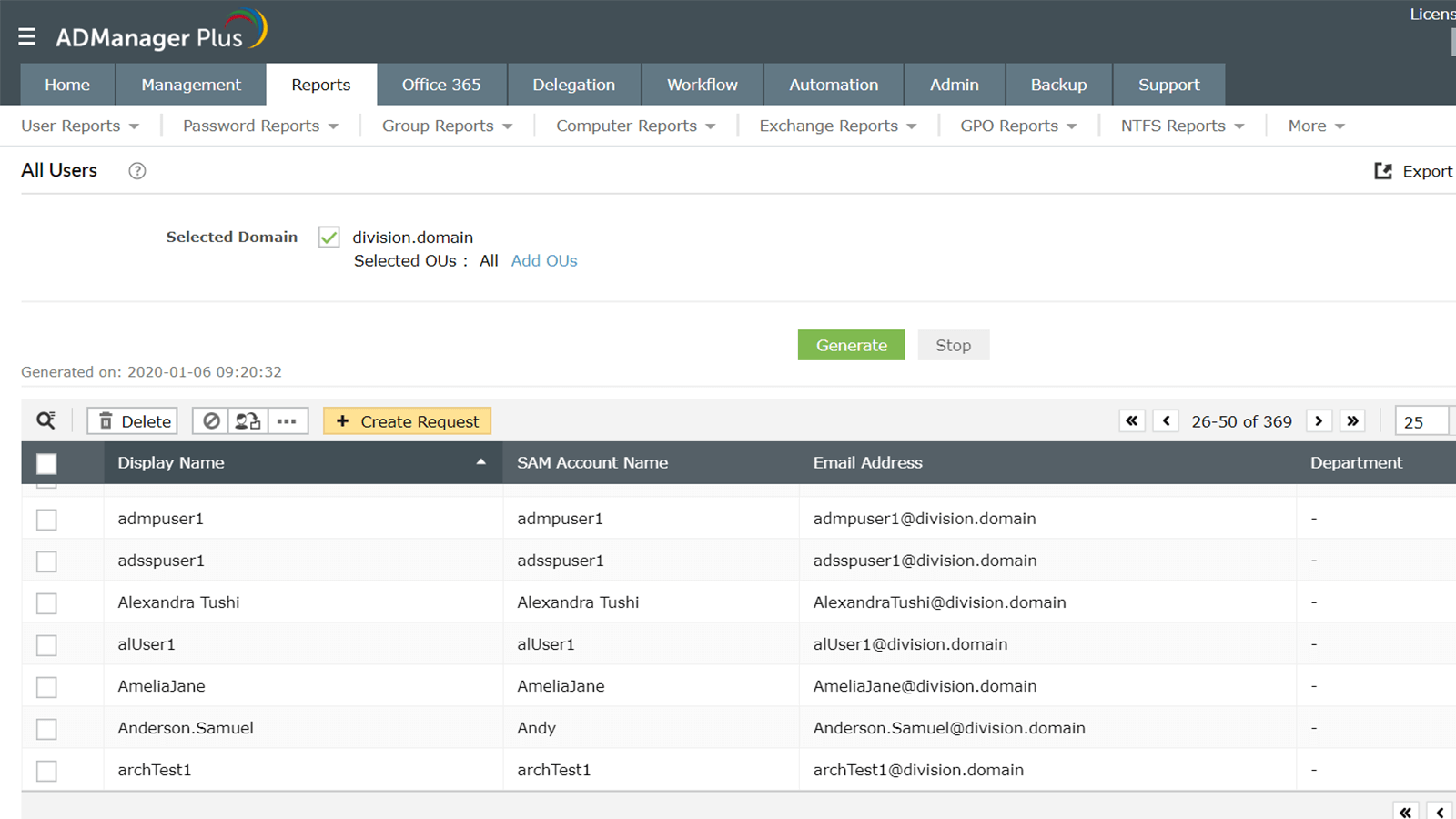Image resolution: width=1456 pixels, height=819 pixels.
Task: Click the green Generate button
Action: click(x=851, y=345)
